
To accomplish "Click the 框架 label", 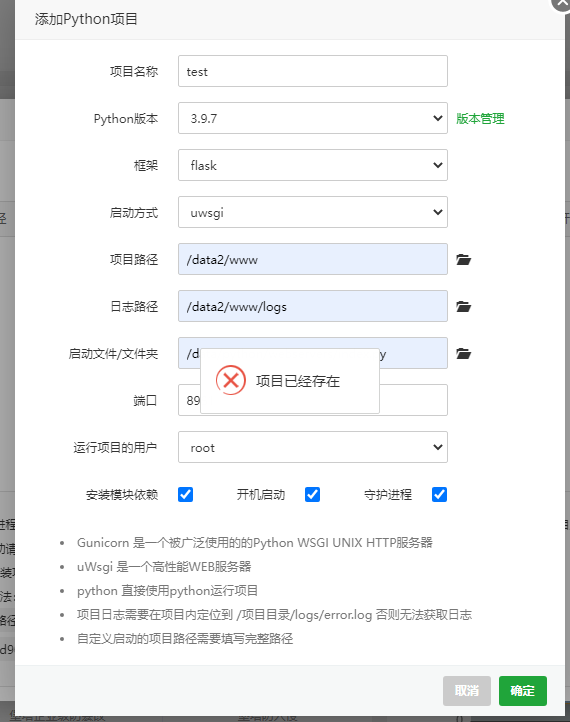I will click(146, 166).
